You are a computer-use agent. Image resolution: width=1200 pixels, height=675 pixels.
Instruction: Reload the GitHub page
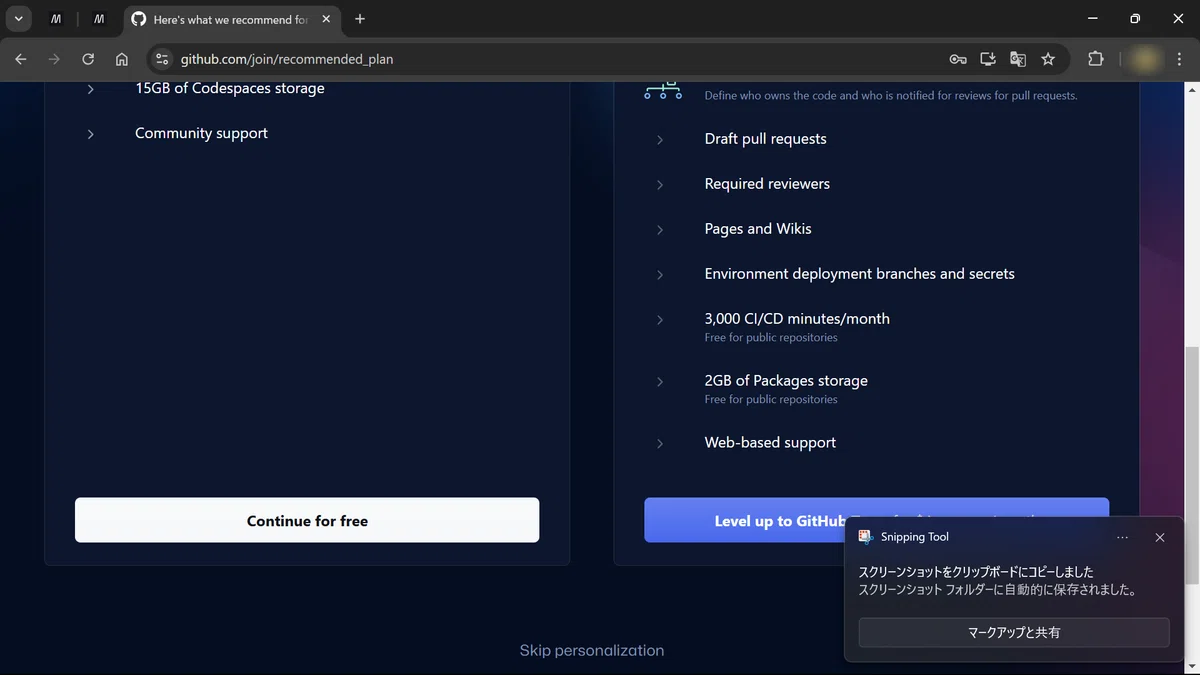click(x=88, y=59)
